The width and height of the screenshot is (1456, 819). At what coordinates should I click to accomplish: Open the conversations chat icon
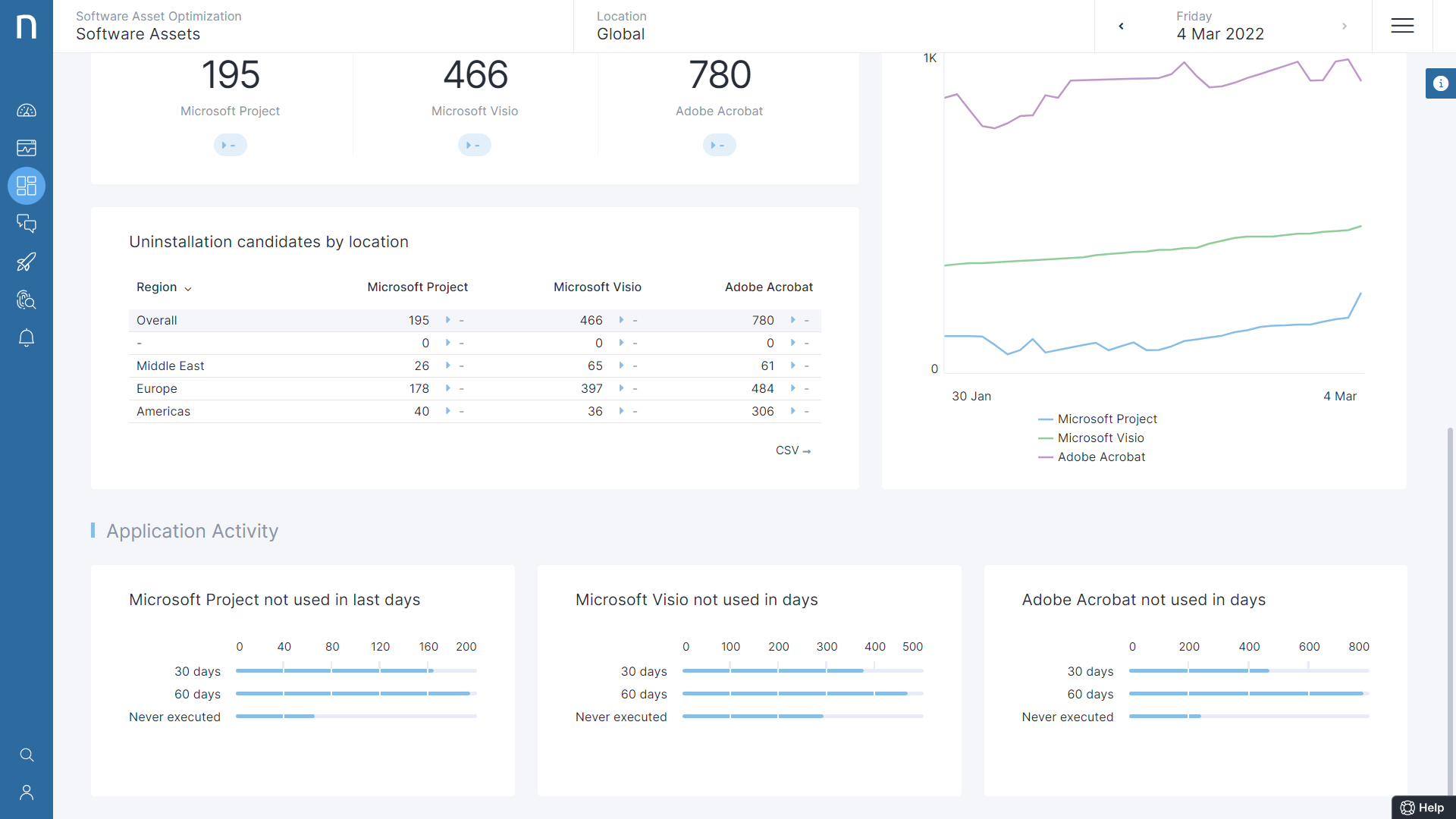pos(27,224)
